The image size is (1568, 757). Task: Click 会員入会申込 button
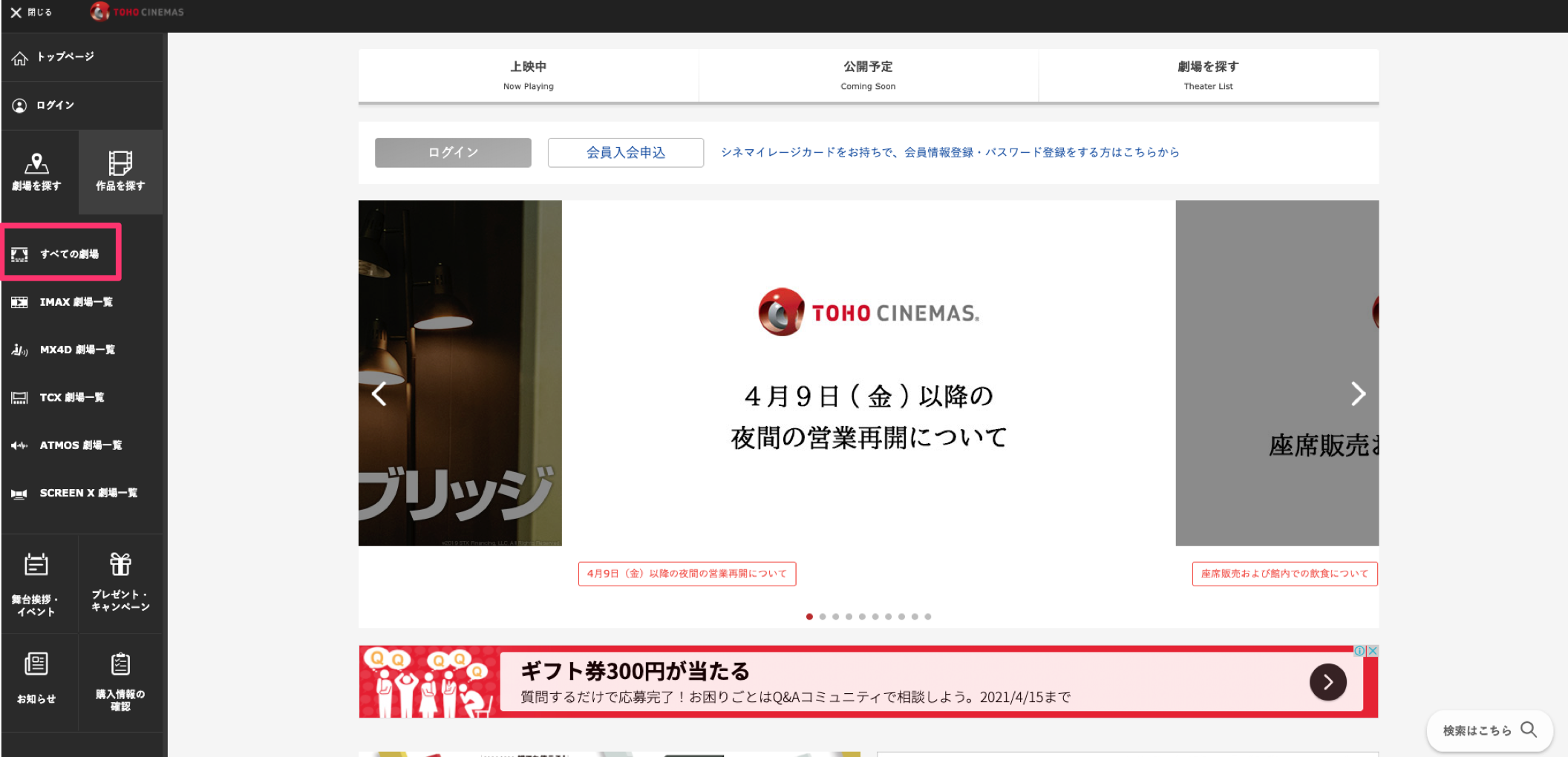[626, 152]
